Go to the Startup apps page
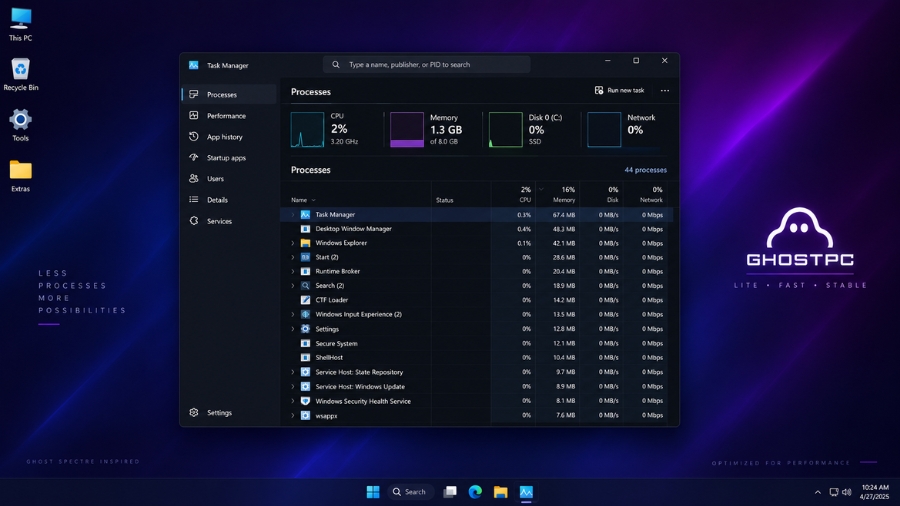Viewport: 900px width, 506px height. [x=230, y=157]
